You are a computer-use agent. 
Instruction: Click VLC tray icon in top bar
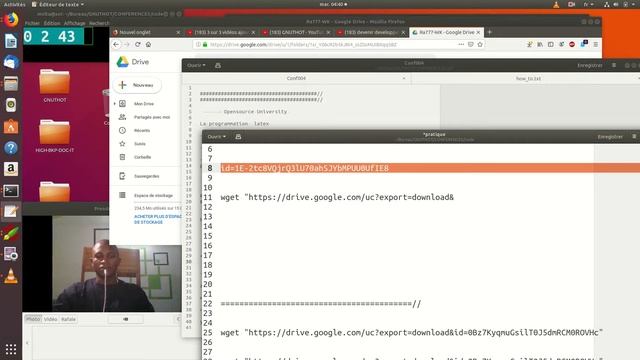pyautogui.click(x=556, y=4)
